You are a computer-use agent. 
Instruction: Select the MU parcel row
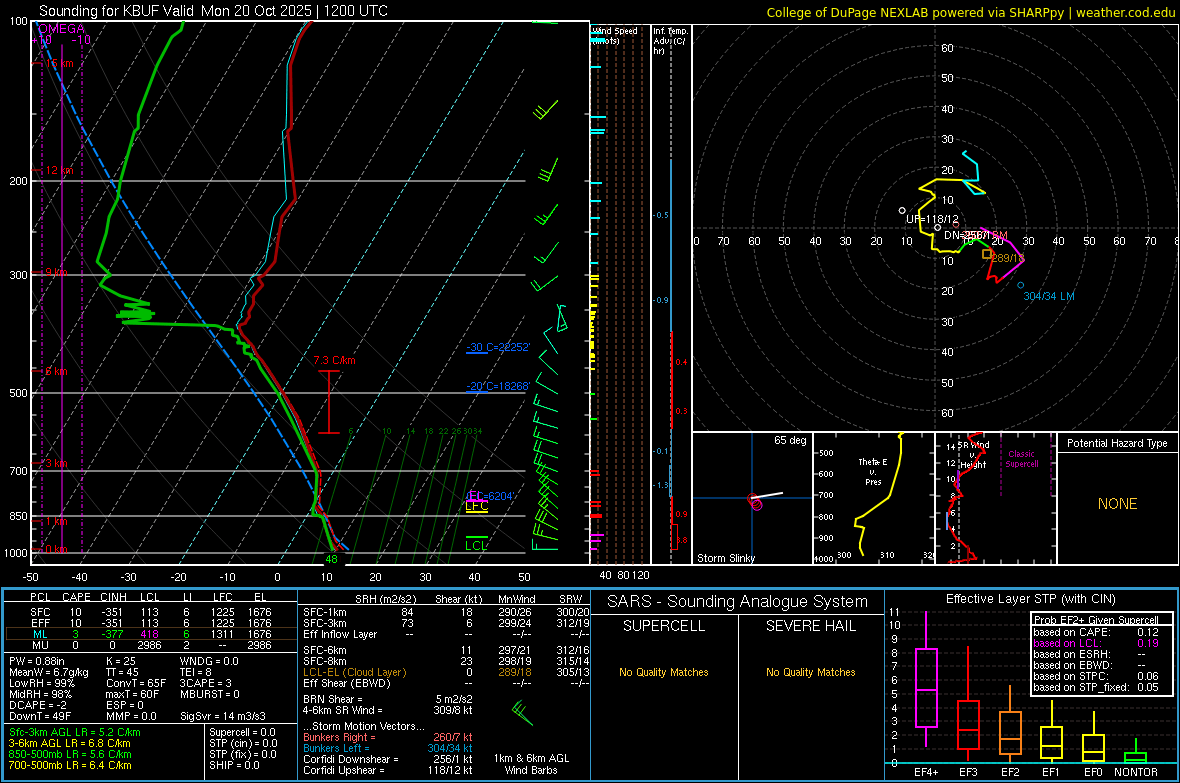pos(151,645)
